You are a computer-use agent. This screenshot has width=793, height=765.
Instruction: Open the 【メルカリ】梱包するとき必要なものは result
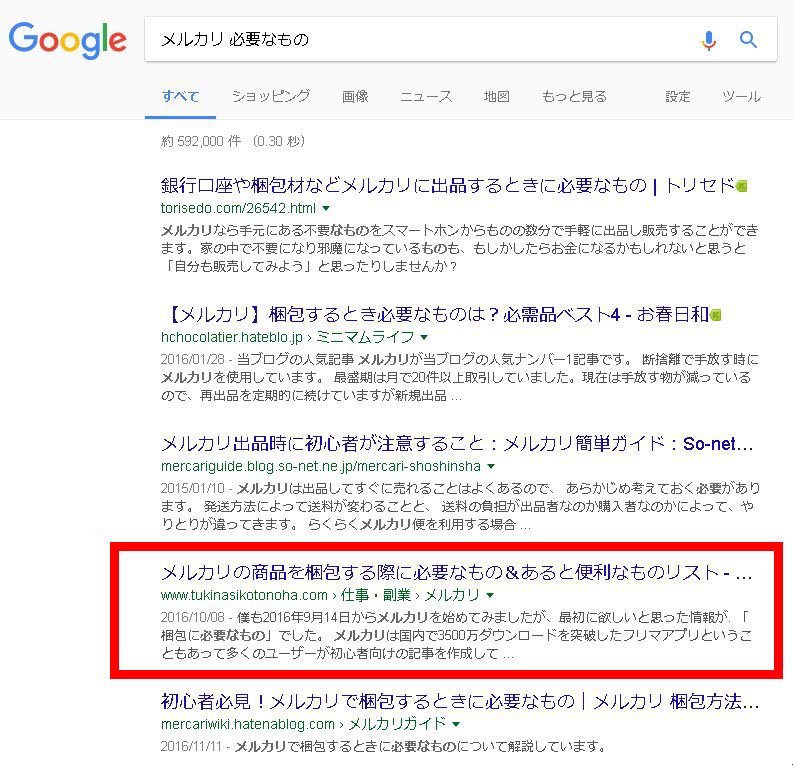point(435,314)
